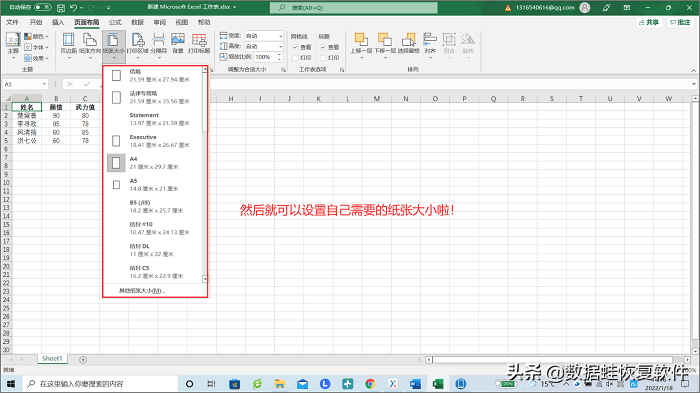The height and width of the screenshot is (393, 700).
Task: Click the Save icon in the title bar
Action: (61, 8)
